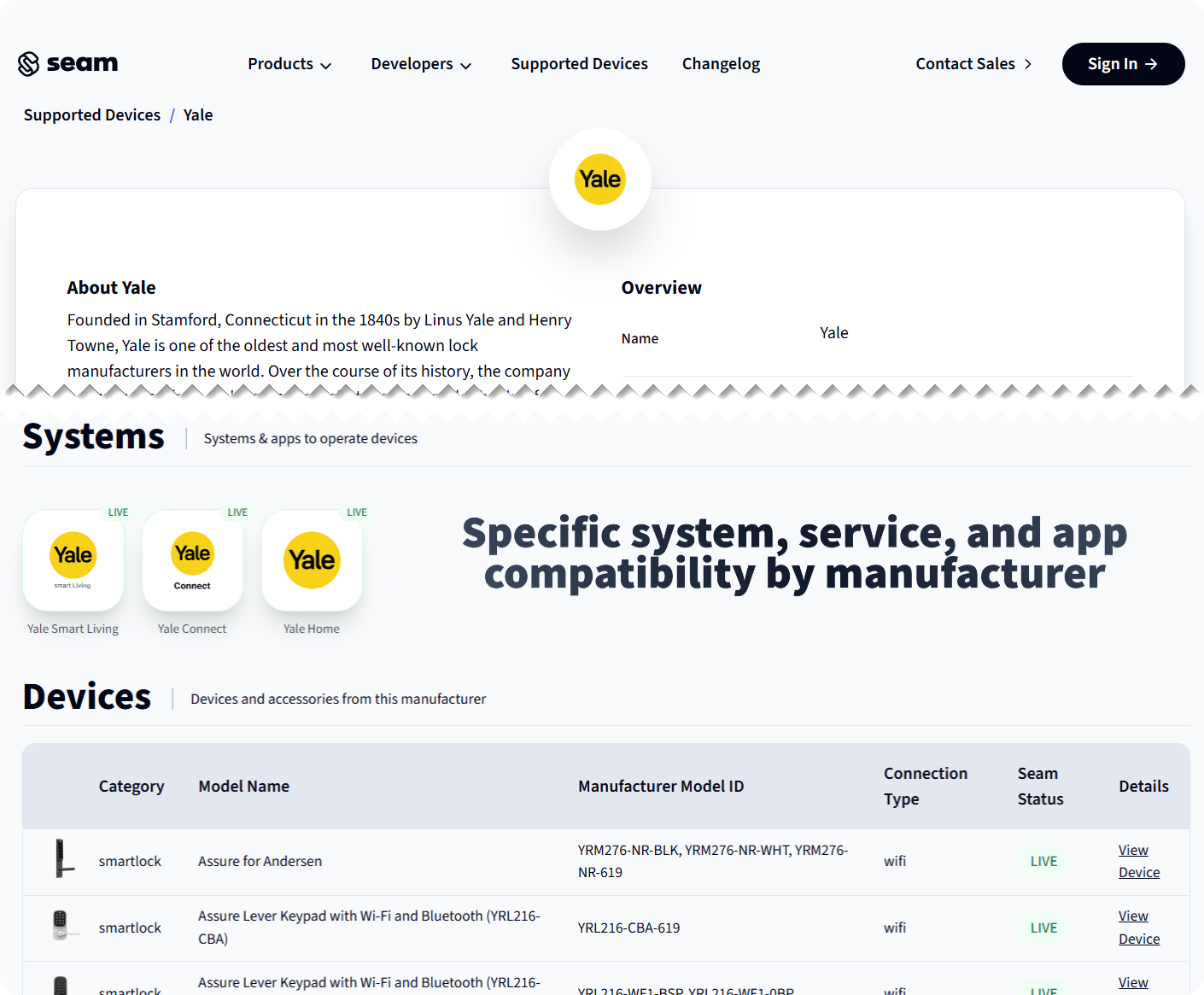Click the Yale breadcrumb item

point(198,115)
